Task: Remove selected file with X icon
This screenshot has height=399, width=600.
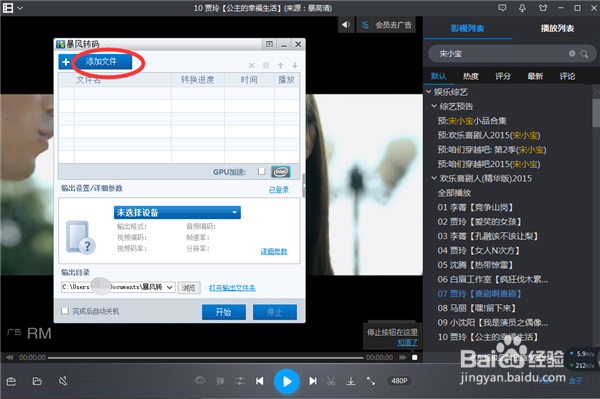Action: [251, 65]
